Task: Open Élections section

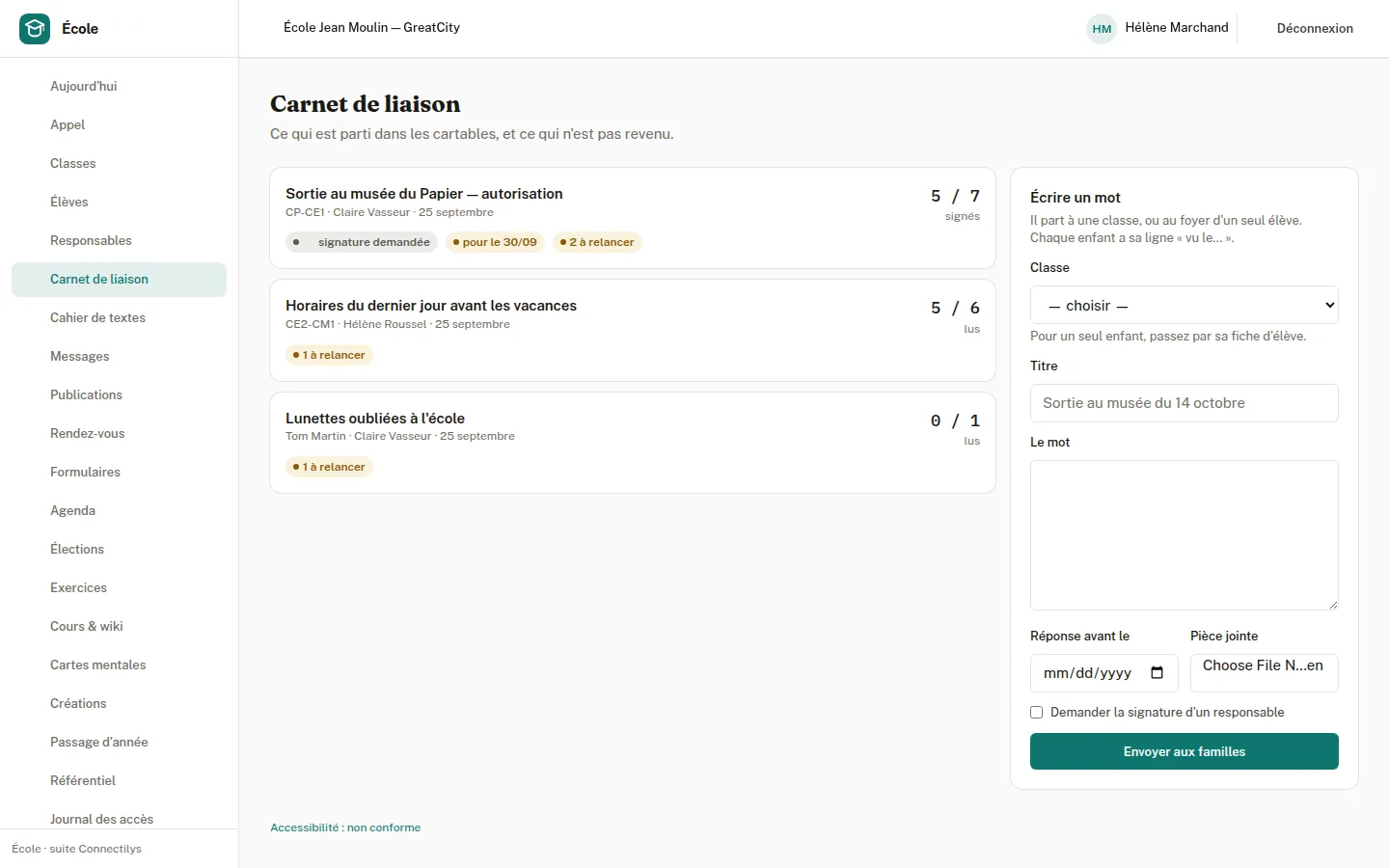Action: 119,549
